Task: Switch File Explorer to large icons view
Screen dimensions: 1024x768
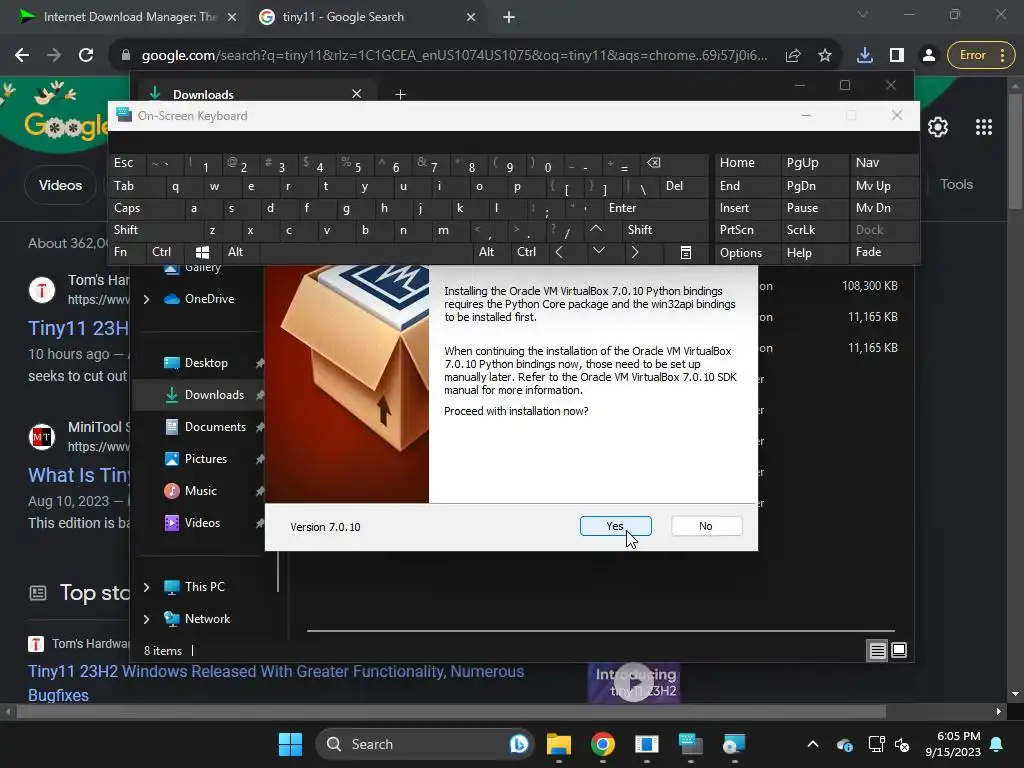Action: [899, 650]
